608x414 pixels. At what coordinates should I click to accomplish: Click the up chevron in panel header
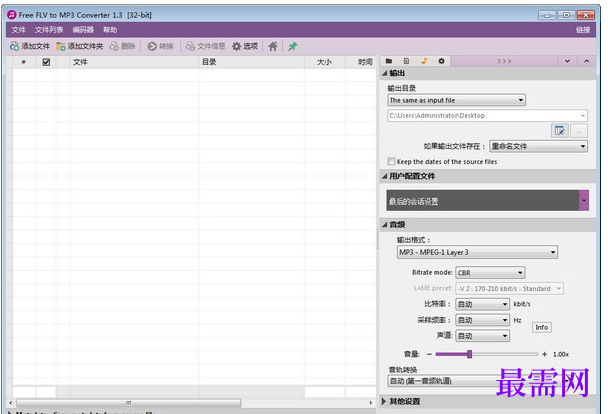click(586, 61)
